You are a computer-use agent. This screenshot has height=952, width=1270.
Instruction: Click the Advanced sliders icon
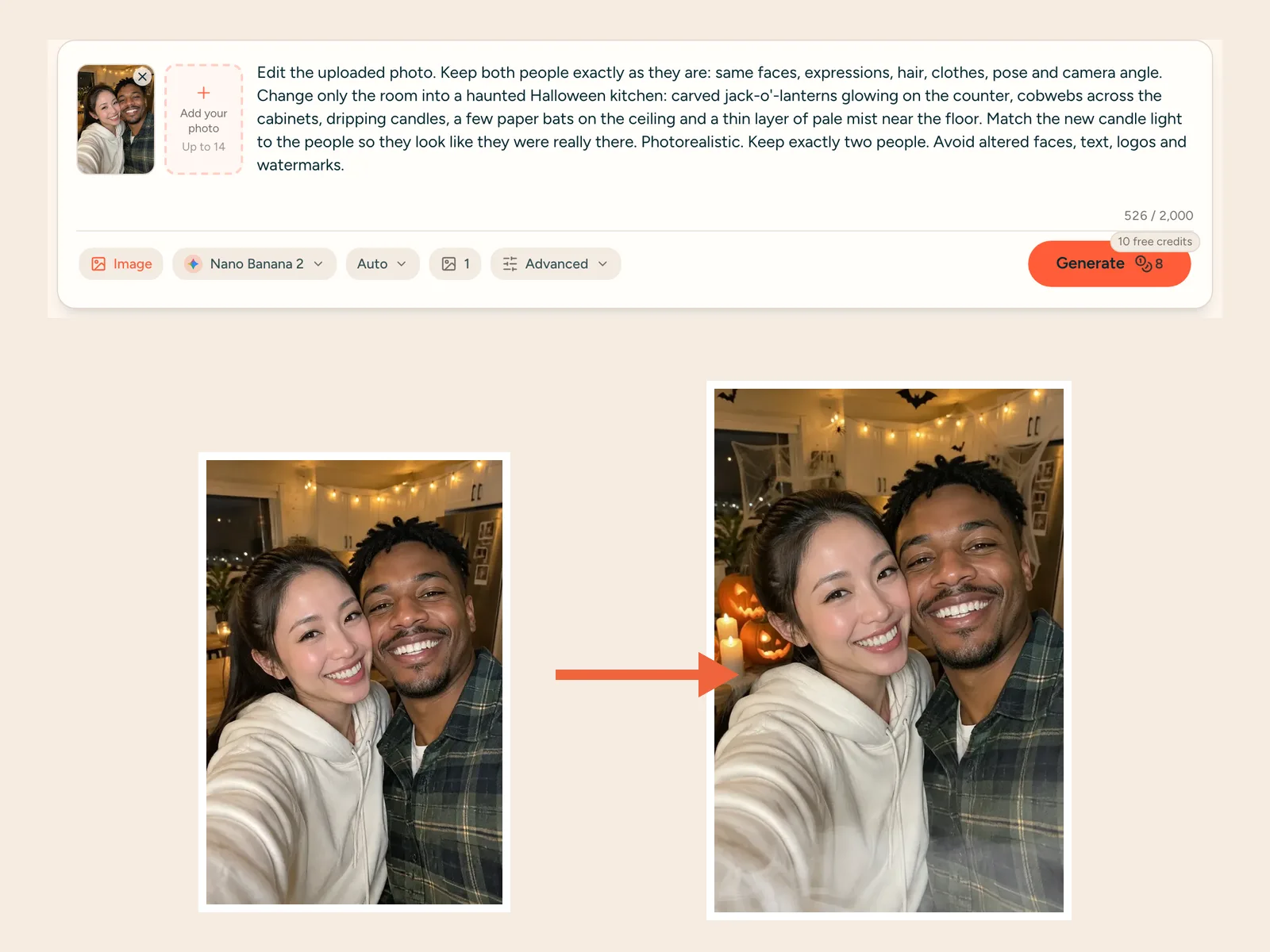(x=510, y=263)
